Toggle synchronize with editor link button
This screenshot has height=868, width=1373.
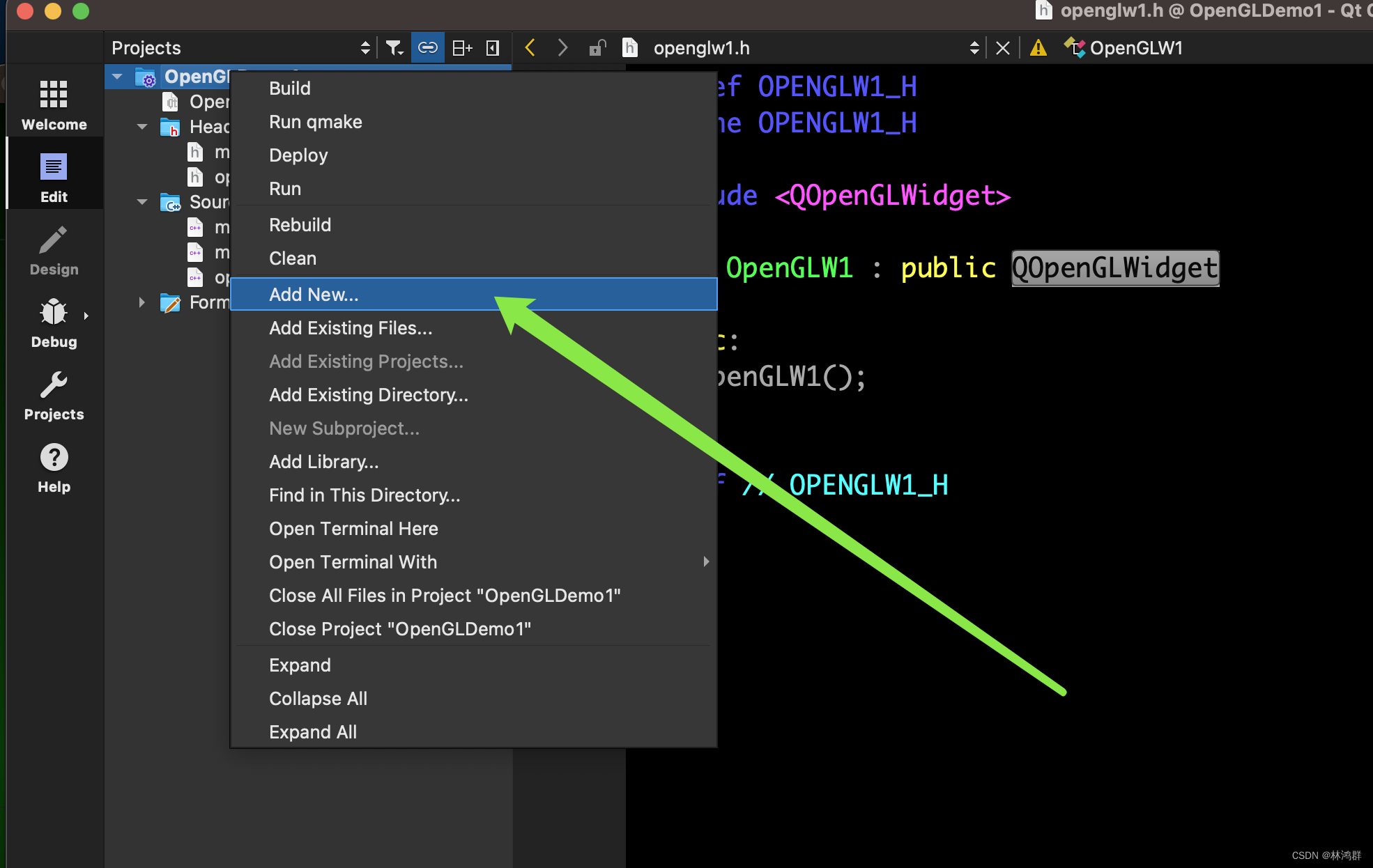click(x=427, y=47)
